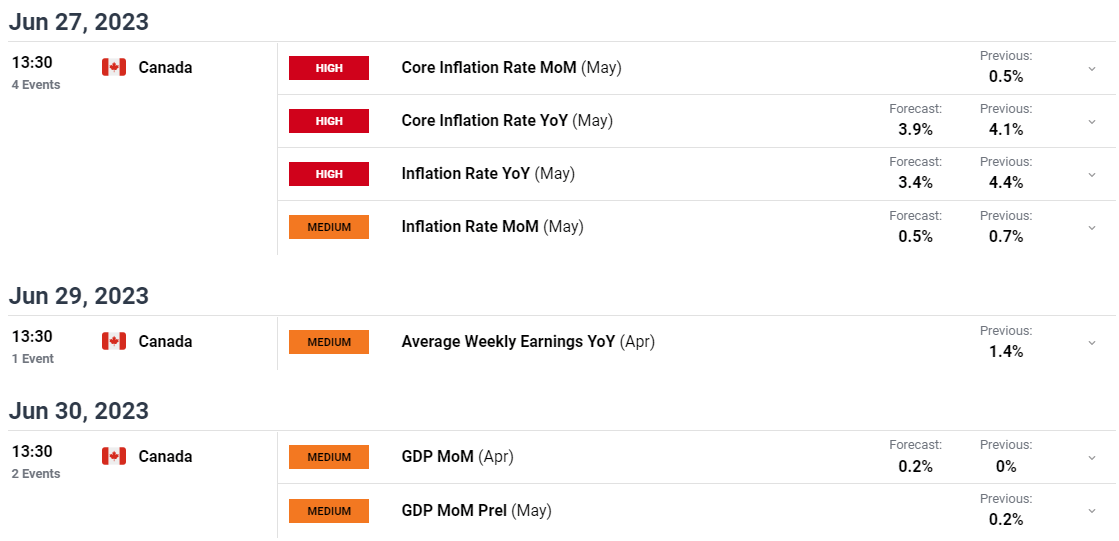Click MEDIUM badge beside GDP MoM Prel
Viewport: 1119px width, 541px height.
(329, 511)
